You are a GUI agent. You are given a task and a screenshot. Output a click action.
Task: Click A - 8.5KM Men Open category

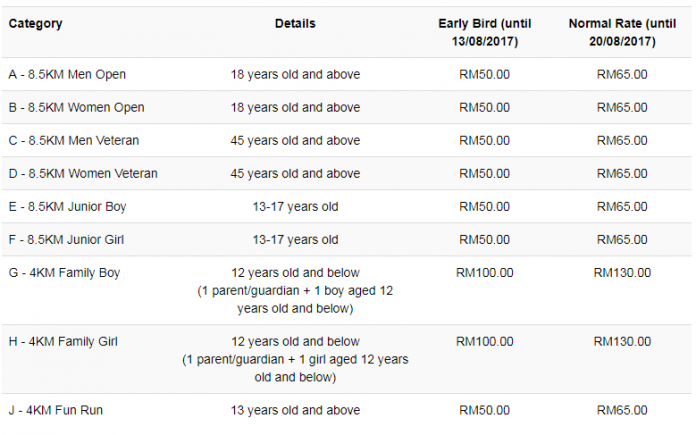67,75
